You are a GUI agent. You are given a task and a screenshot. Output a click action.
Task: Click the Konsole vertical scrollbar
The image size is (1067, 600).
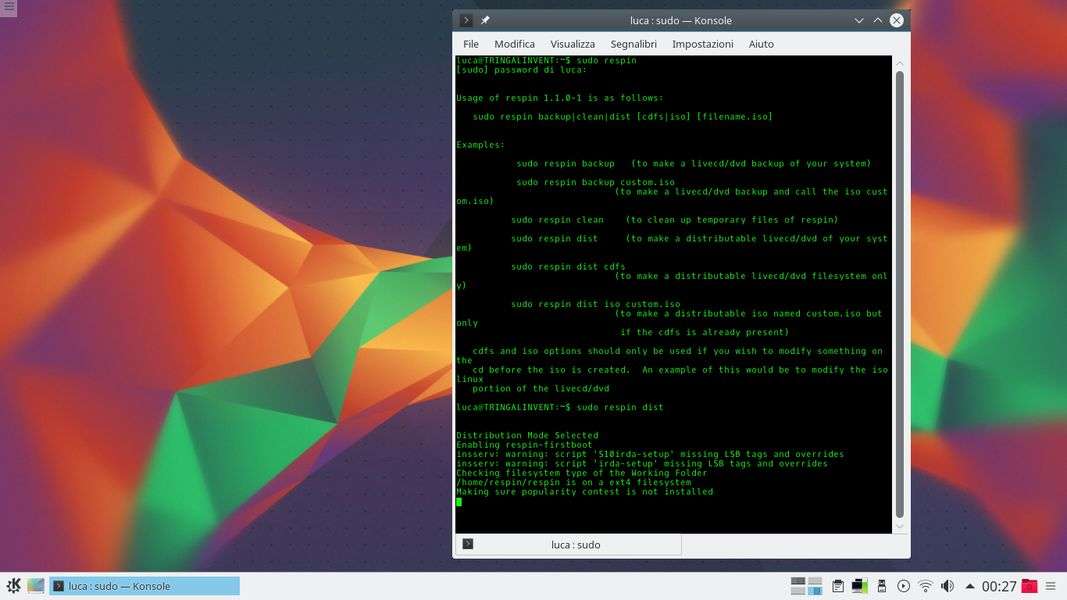pos(899,290)
